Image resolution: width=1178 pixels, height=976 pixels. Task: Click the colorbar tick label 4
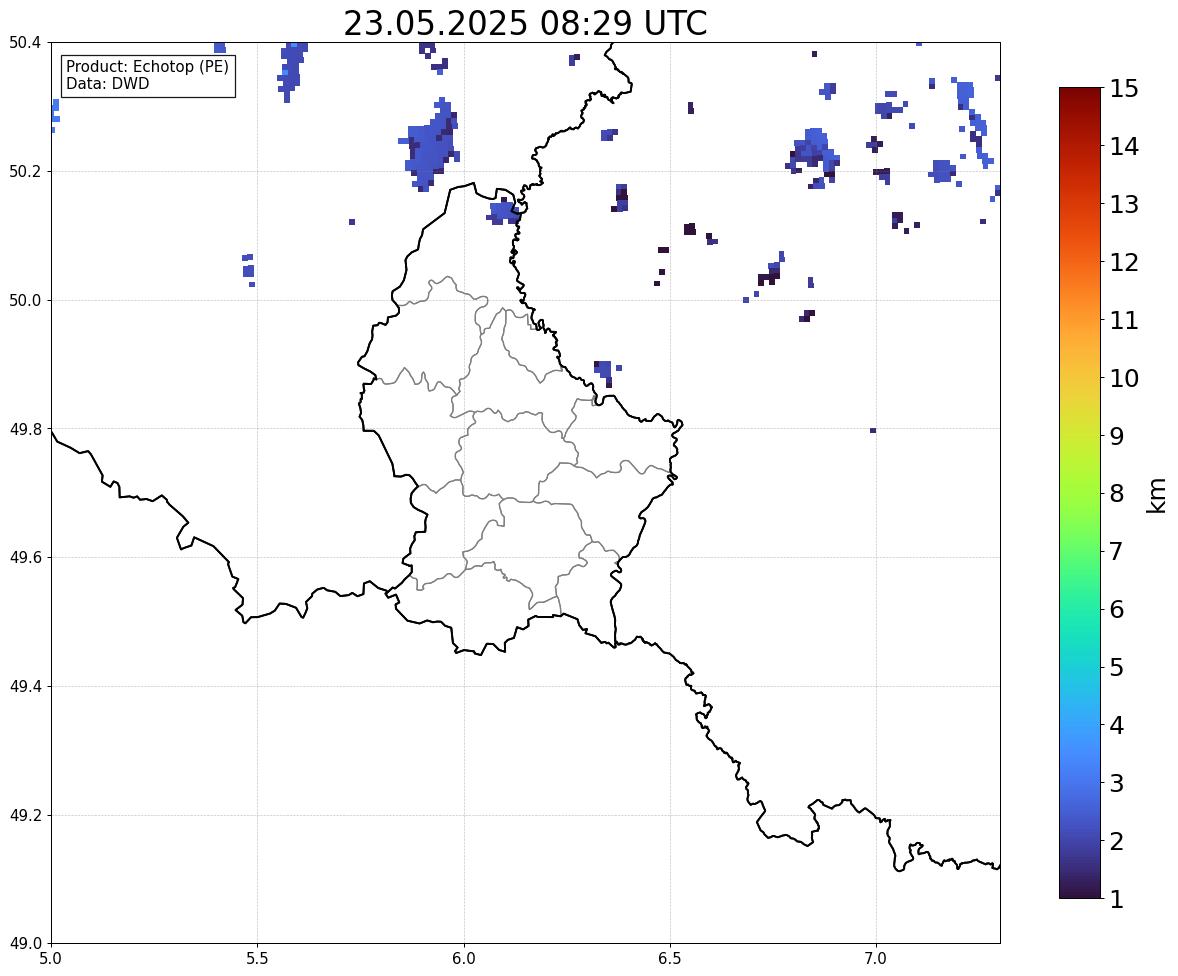1116,725
